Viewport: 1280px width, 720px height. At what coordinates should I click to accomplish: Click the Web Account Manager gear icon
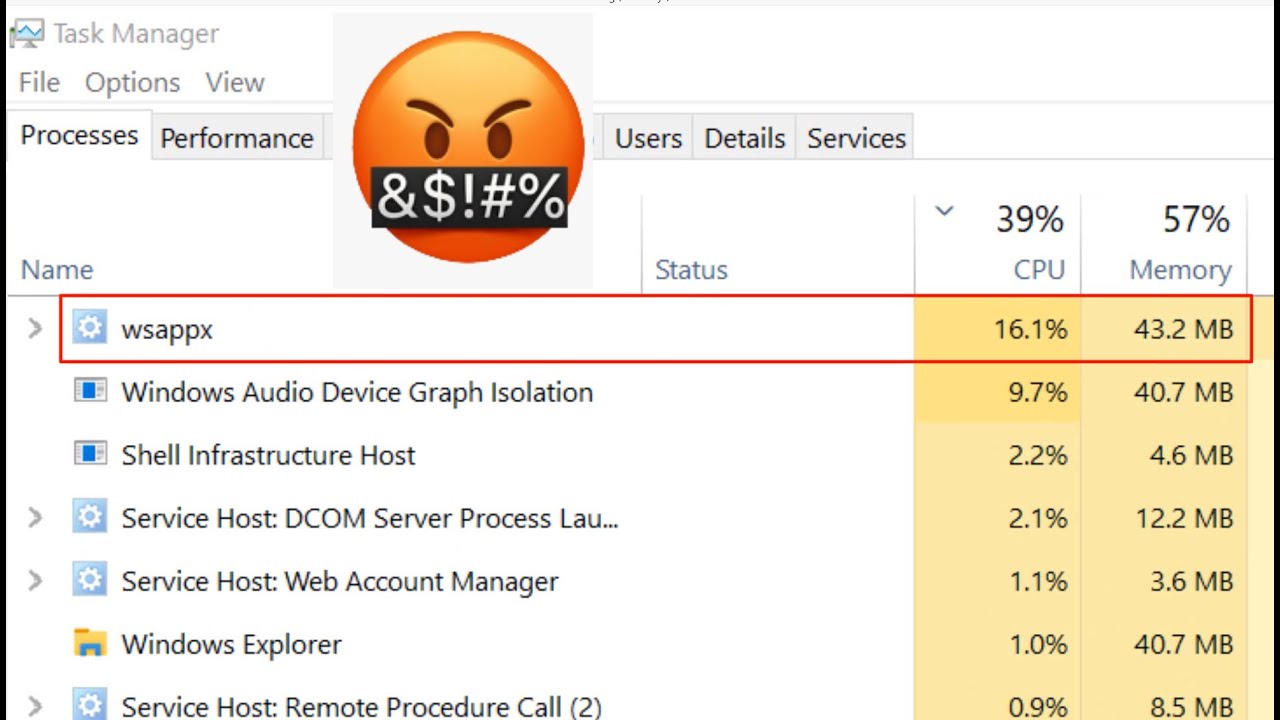point(90,580)
